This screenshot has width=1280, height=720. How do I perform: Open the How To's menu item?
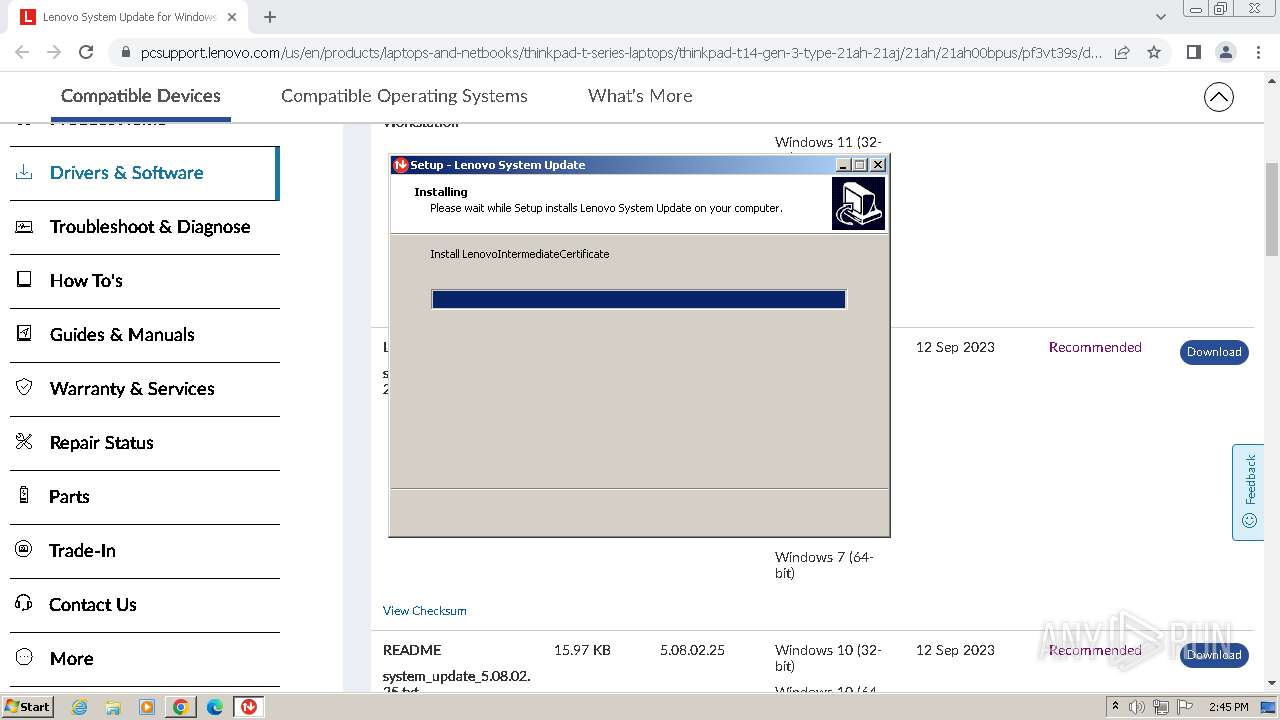coord(86,280)
